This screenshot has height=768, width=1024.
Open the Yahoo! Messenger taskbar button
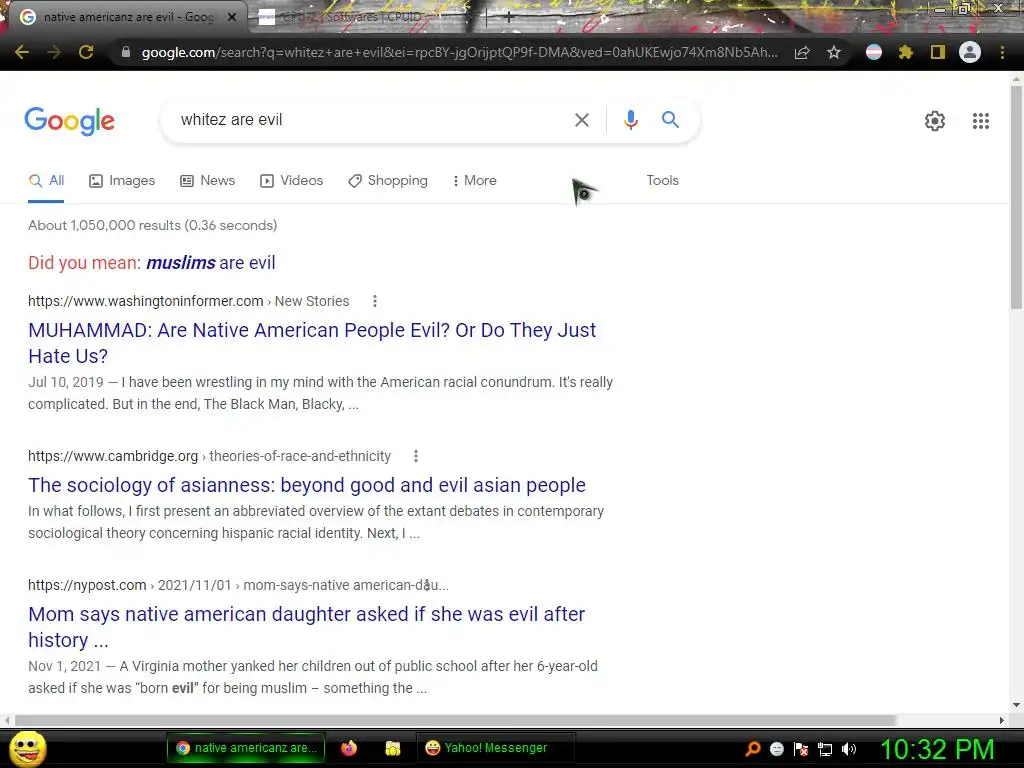(495, 748)
